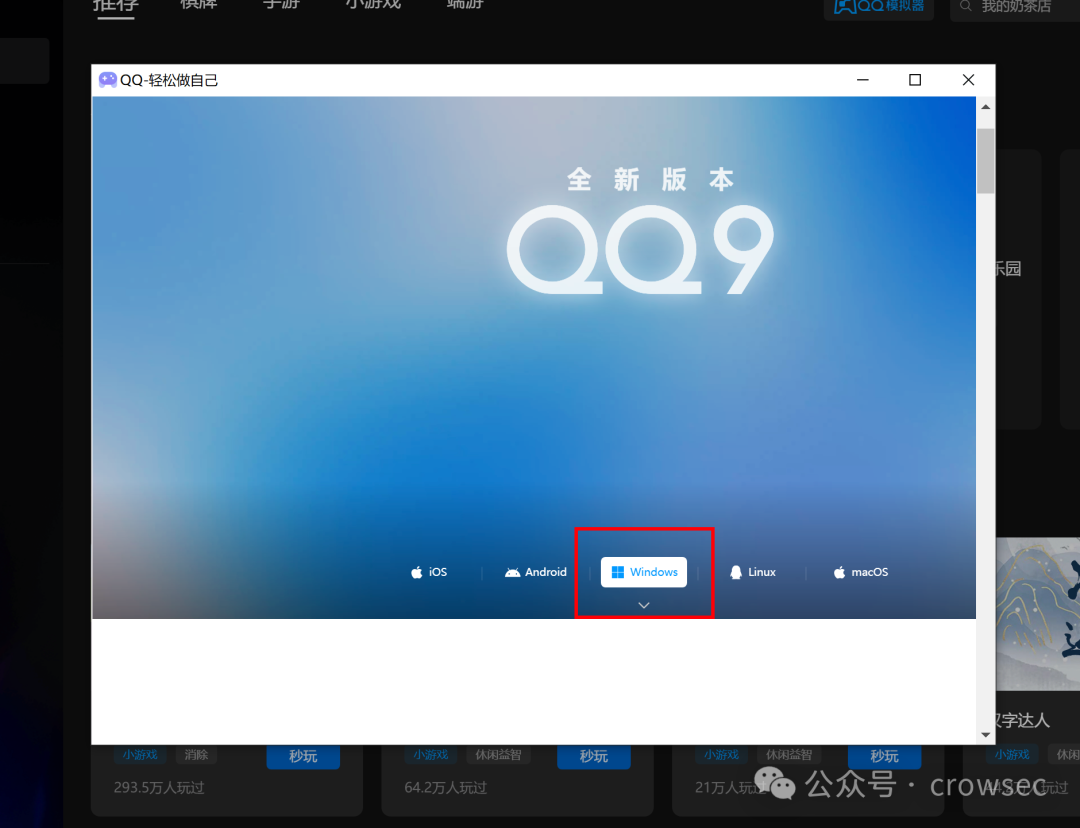Open the 棋牌 tab in the background game center
Screen dimensions: 1080x828
198,4
